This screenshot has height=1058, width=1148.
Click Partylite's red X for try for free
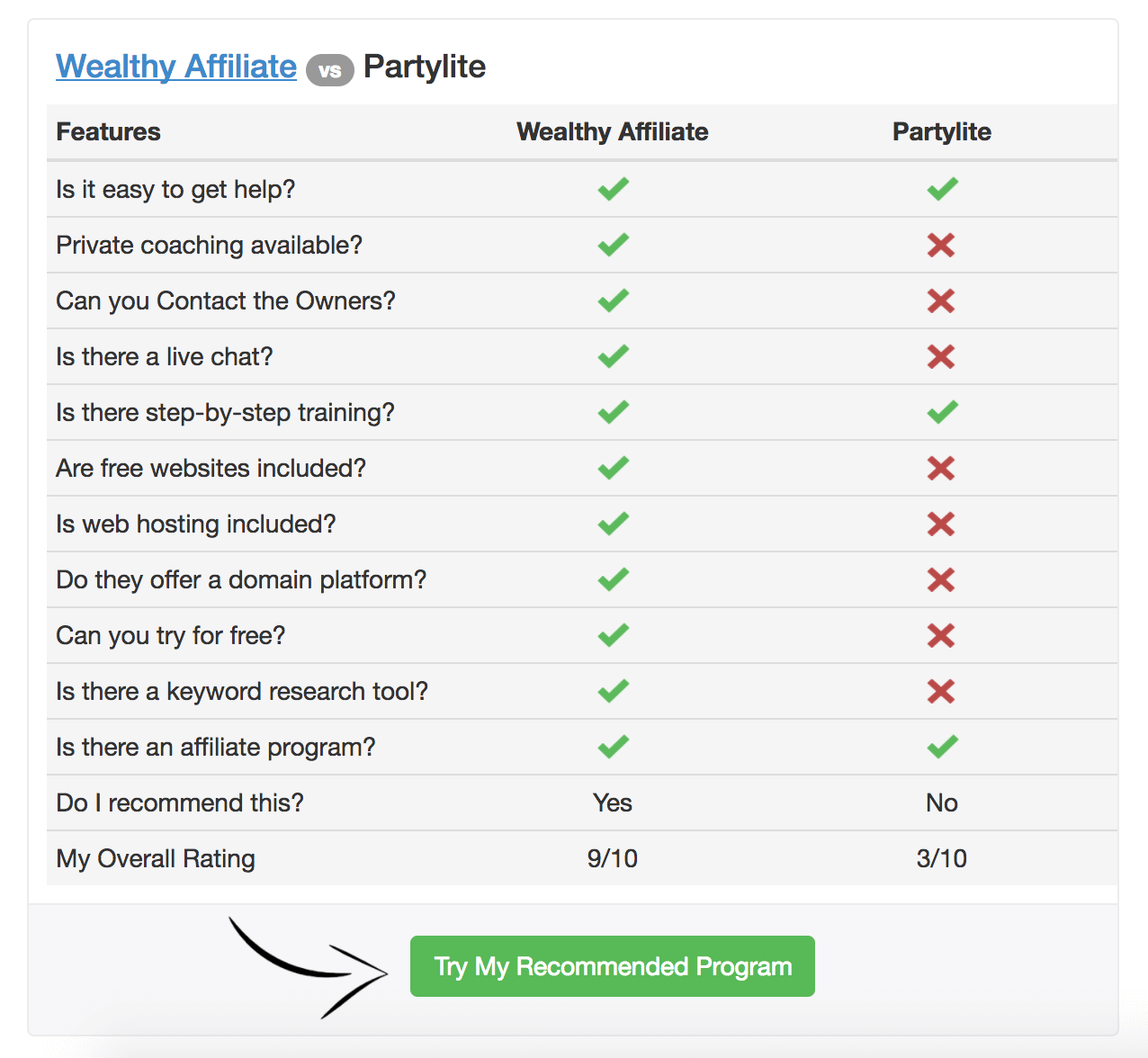click(x=941, y=635)
